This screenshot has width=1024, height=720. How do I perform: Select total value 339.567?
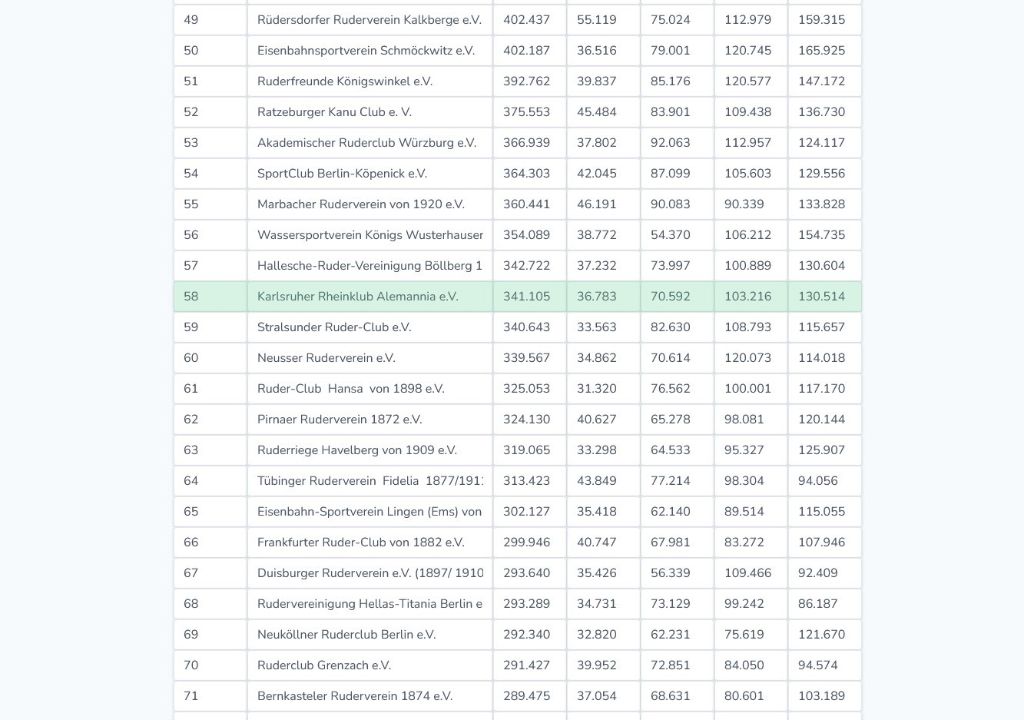(x=526, y=357)
